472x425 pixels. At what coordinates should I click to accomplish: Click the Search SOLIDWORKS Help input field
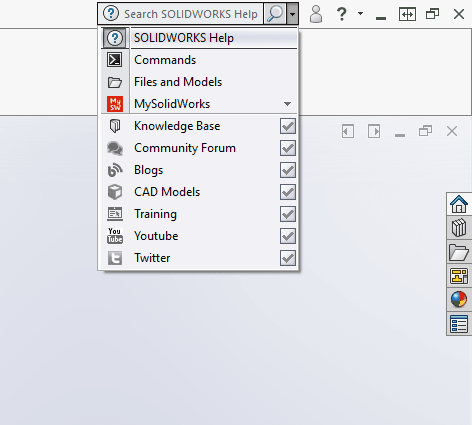(190, 14)
